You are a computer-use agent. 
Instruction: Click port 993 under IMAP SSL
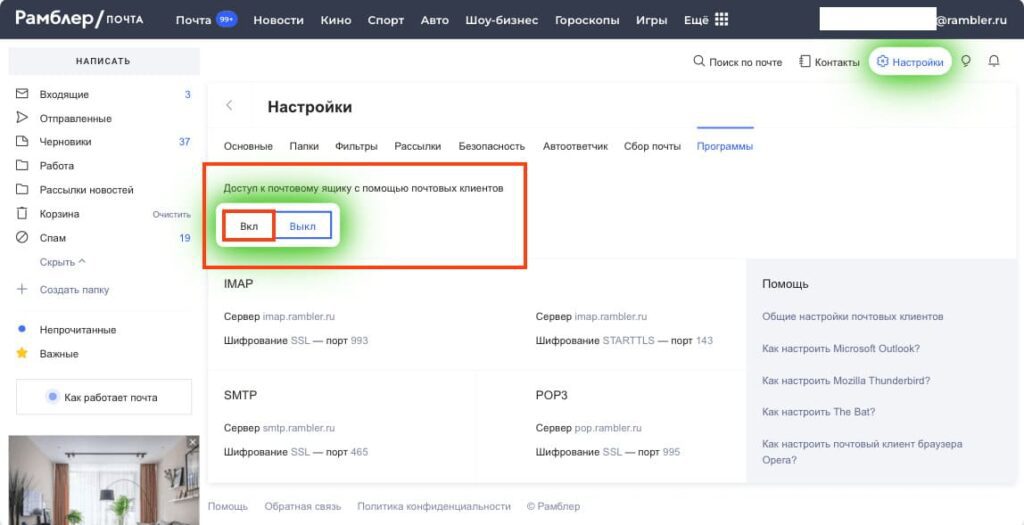tap(359, 340)
